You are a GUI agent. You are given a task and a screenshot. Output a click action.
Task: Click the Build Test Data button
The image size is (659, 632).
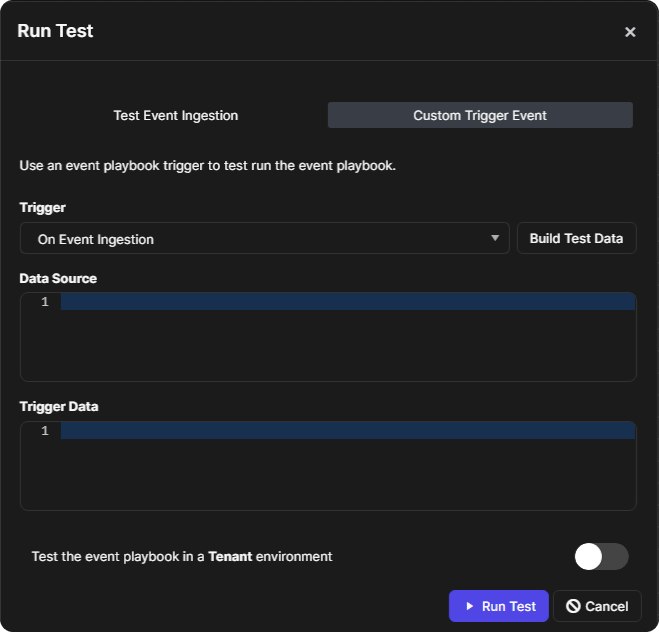click(x=576, y=239)
